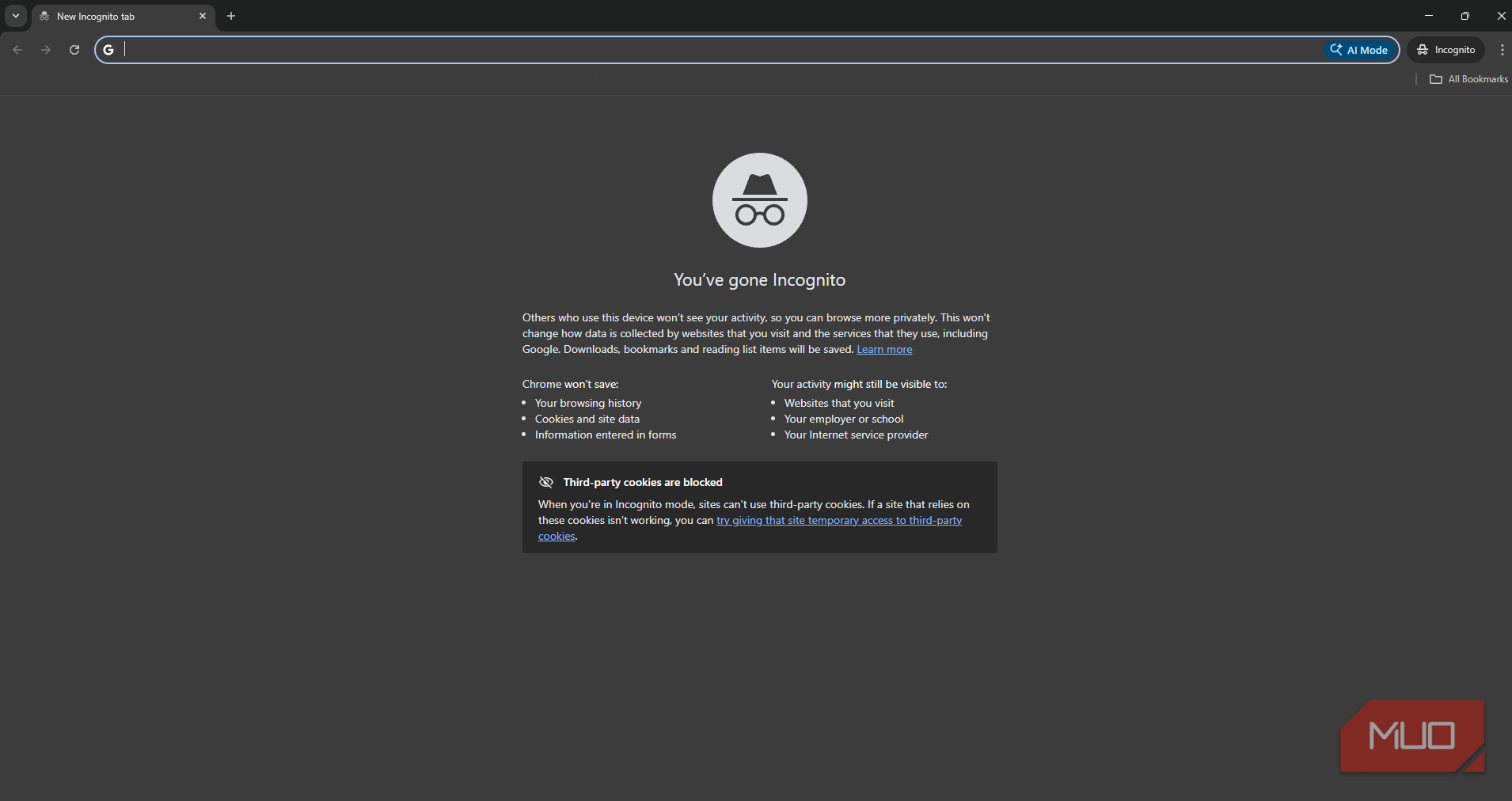
Task: Go forward using the forward arrow
Action: pos(46,50)
